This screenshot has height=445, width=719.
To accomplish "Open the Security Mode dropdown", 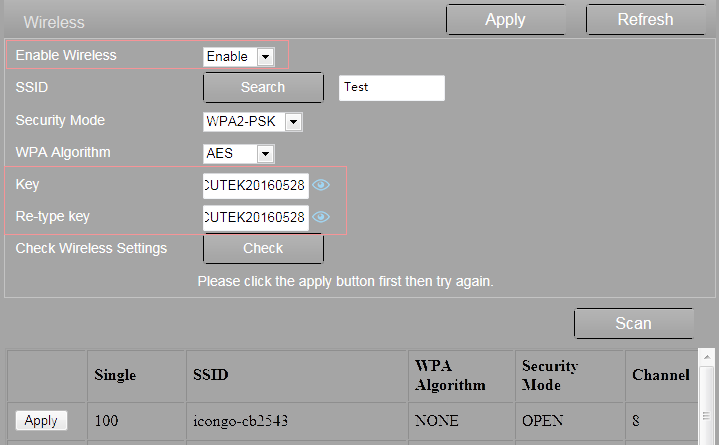I will click(x=253, y=122).
